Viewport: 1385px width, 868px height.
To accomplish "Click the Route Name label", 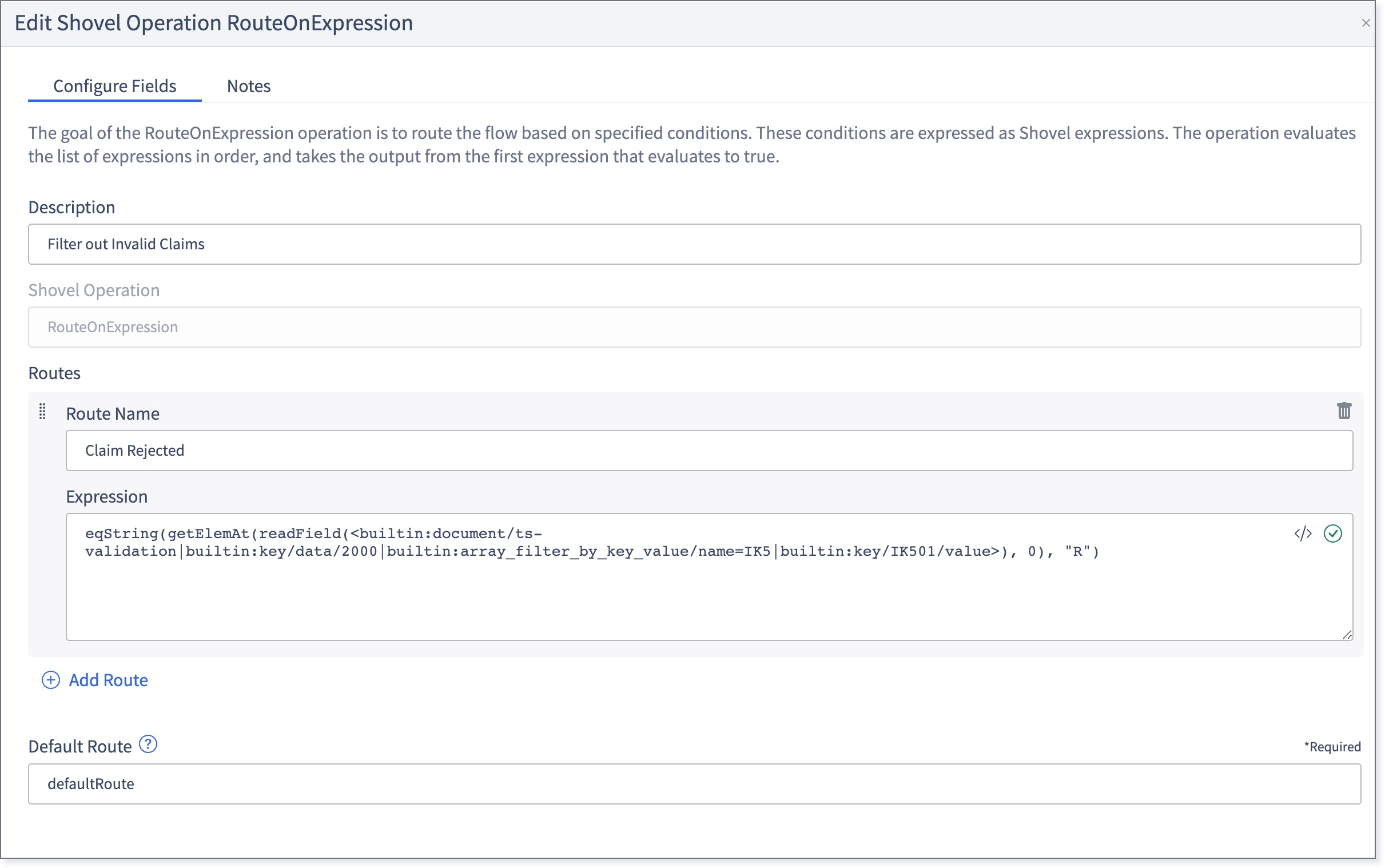I will tap(113, 413).
